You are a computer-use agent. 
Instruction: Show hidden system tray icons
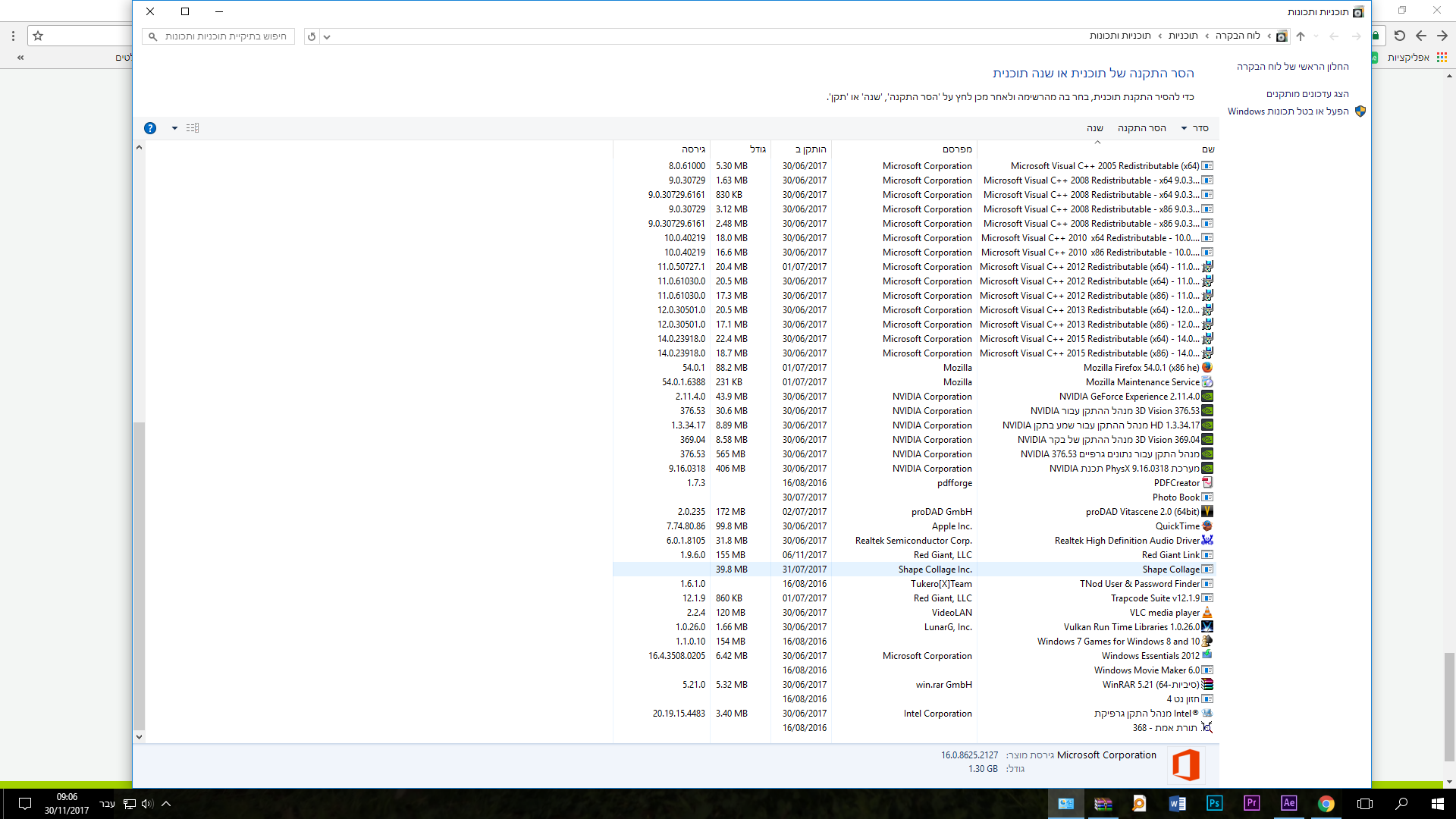(166, 804)
